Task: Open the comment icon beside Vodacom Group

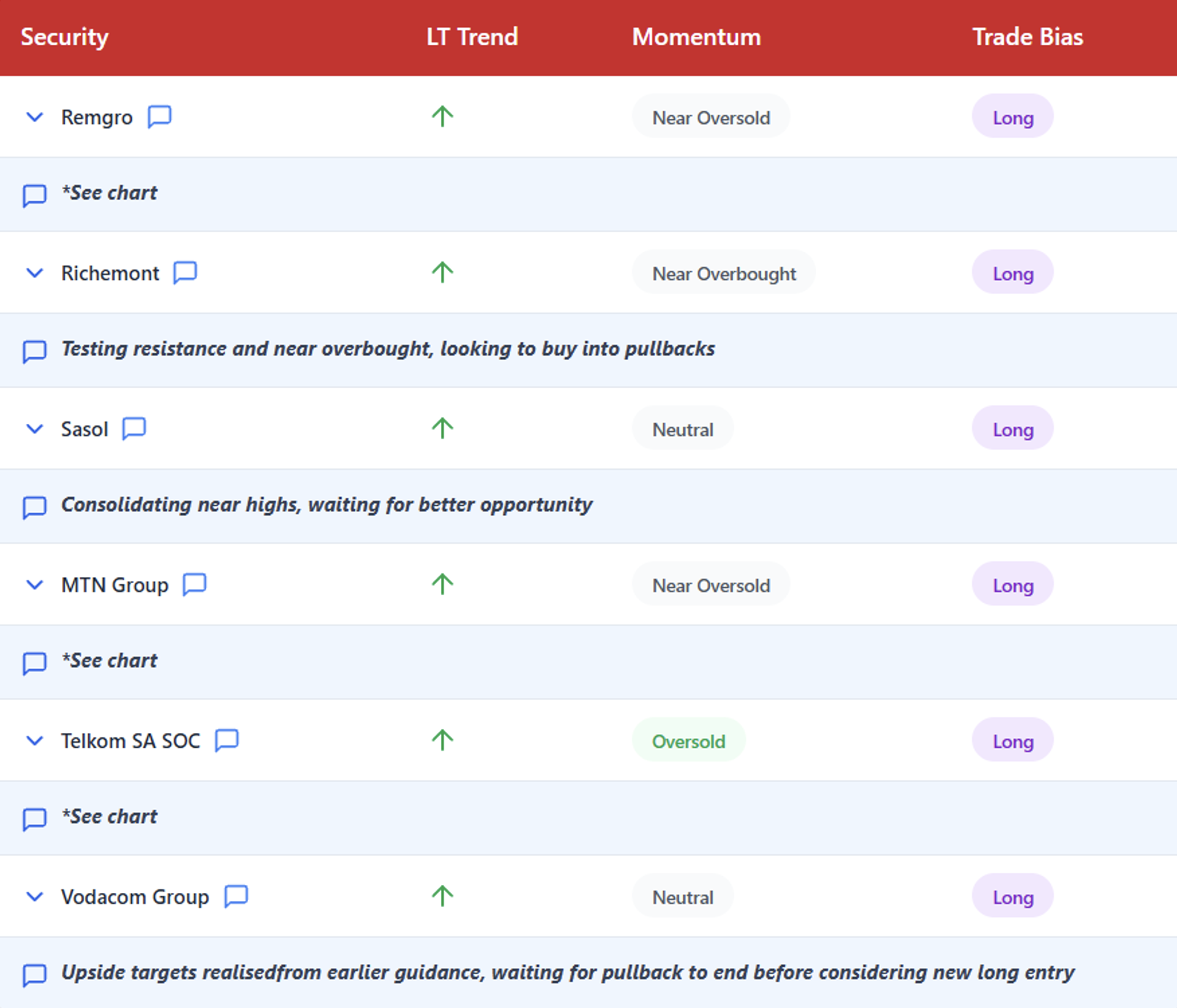Action: pos(236,897)
